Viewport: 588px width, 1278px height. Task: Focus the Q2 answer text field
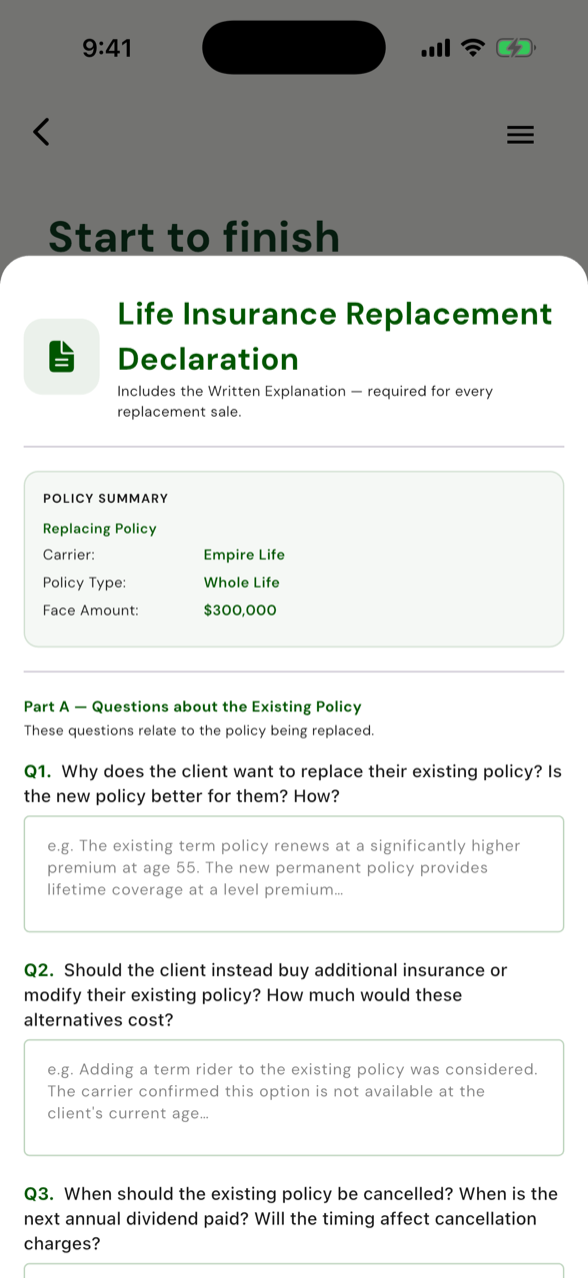[294, 1097]
